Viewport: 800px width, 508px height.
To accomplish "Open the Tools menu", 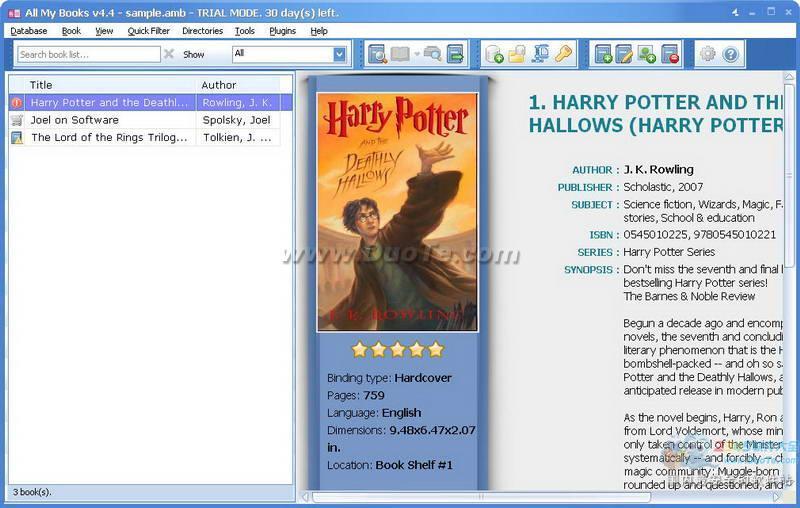I will [245, 31].
